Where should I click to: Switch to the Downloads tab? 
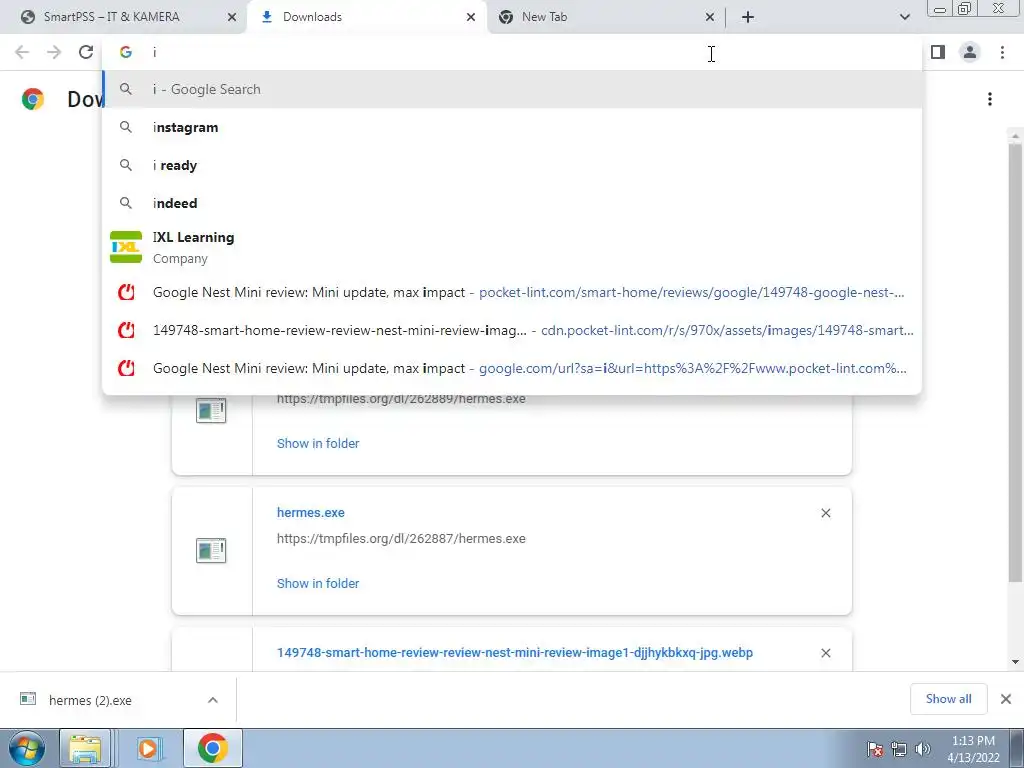point(367,17)
